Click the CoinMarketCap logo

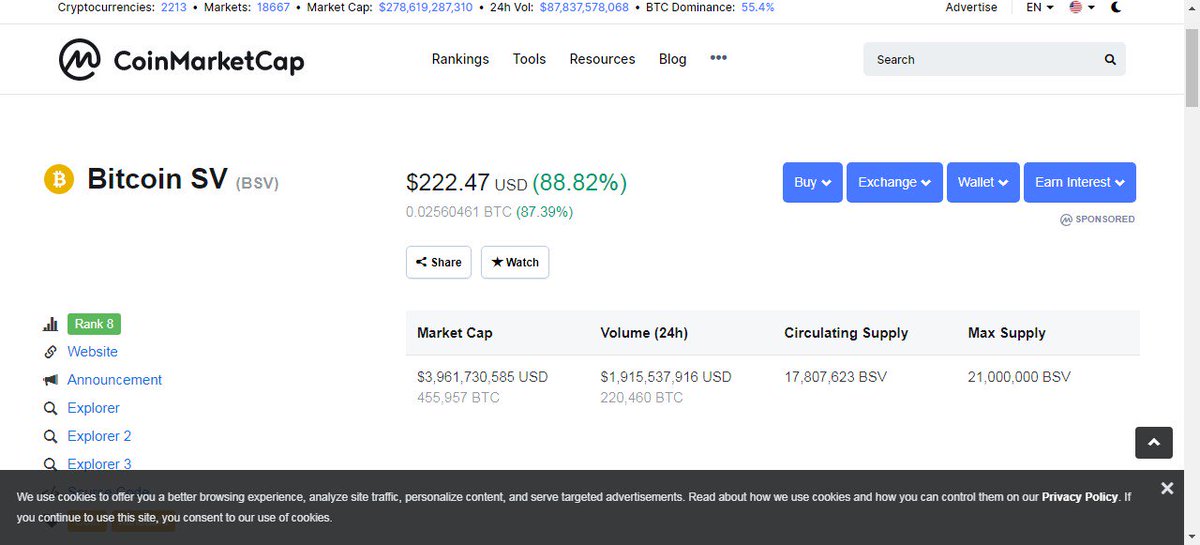181,60
